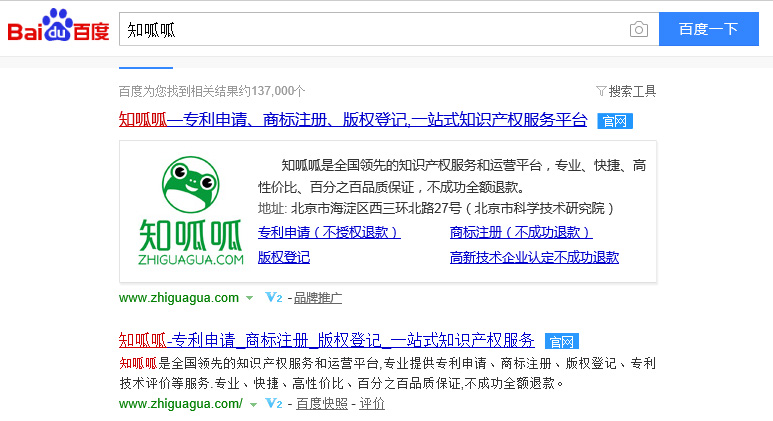Click result count text 137,000个
This screenshot has width=773, height=421.
[279, 91]
